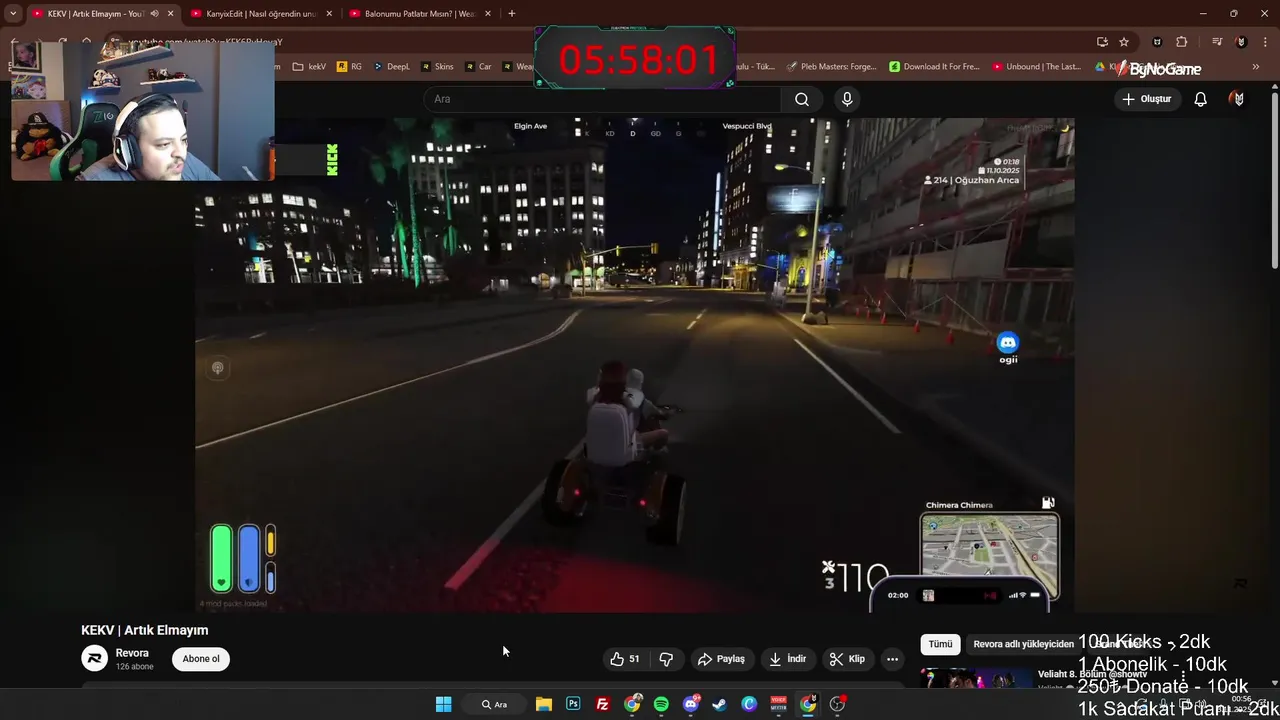Open the media control toolbar icon

[x=1217, y=42]
